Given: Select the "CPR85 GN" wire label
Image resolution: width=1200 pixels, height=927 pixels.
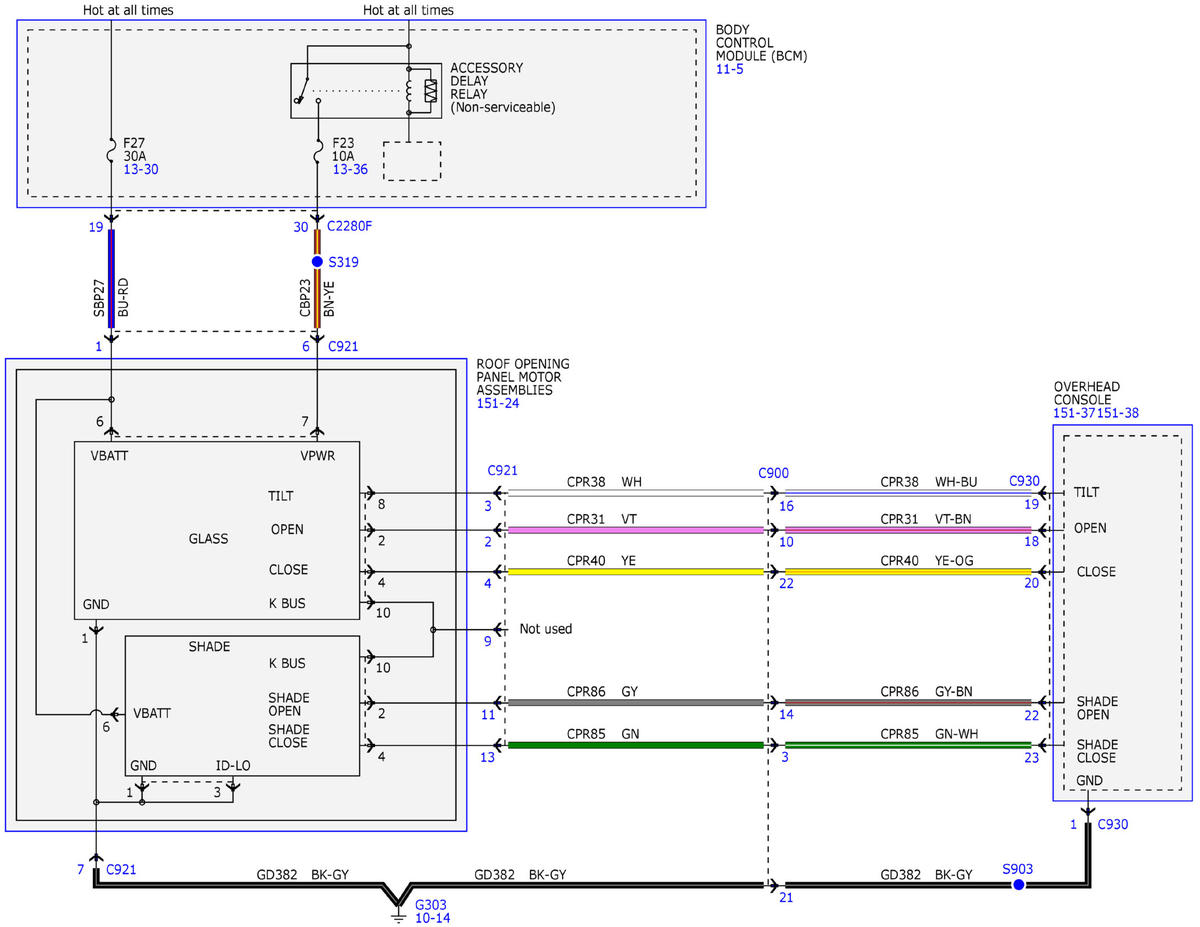Looking at the screenshot, I should [x=603, y=734].
